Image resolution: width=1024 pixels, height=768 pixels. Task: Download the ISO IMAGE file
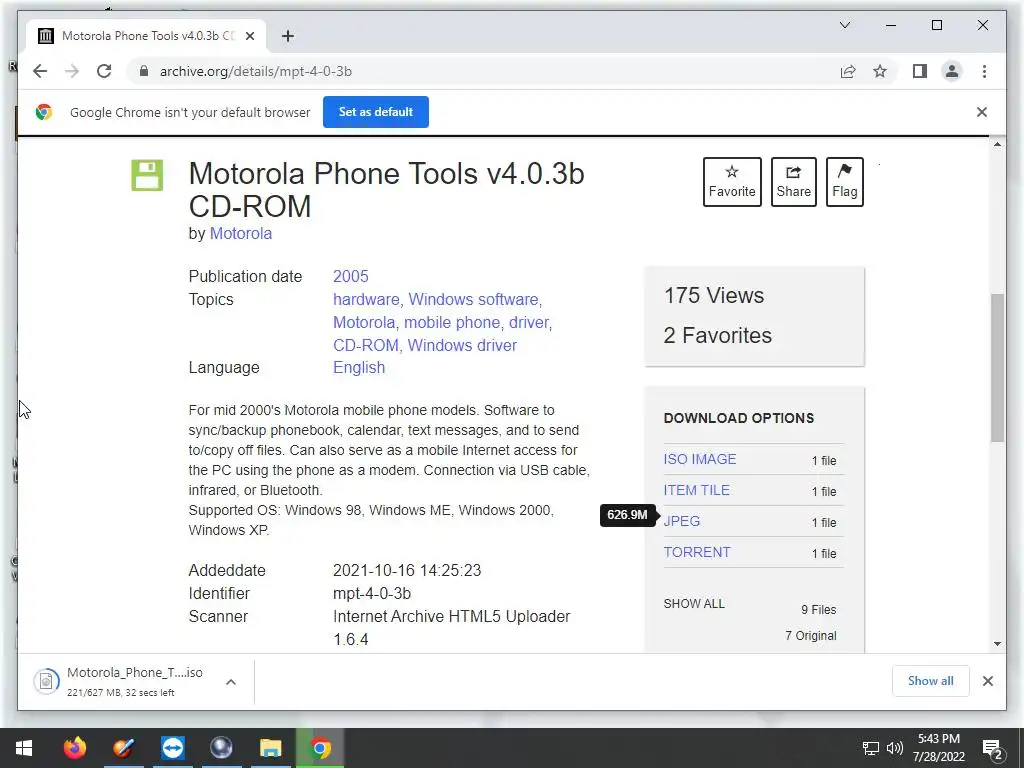pos(700,459)
